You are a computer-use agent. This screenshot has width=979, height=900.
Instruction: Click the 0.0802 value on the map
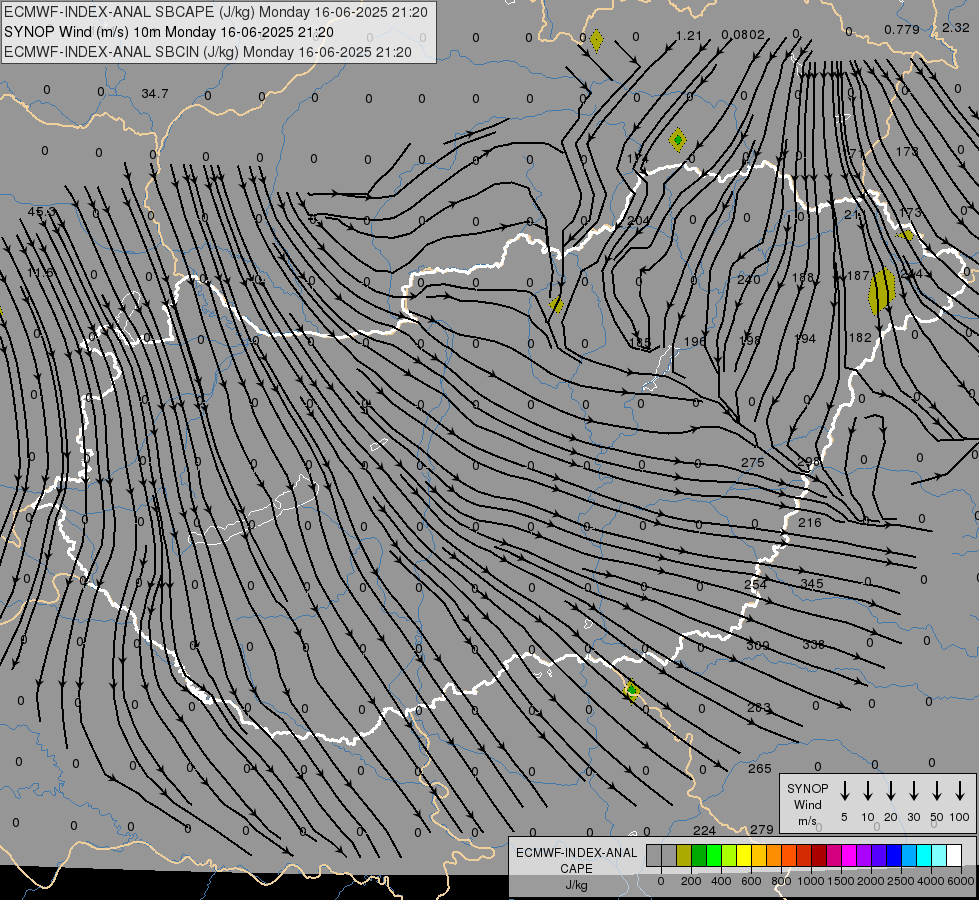743,35
